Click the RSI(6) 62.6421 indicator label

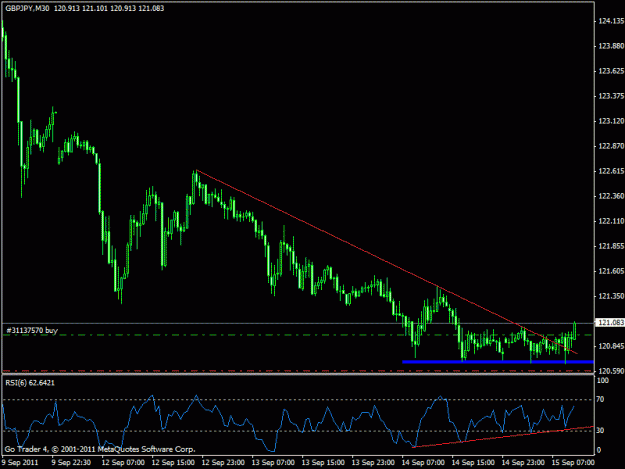point(30,383)
